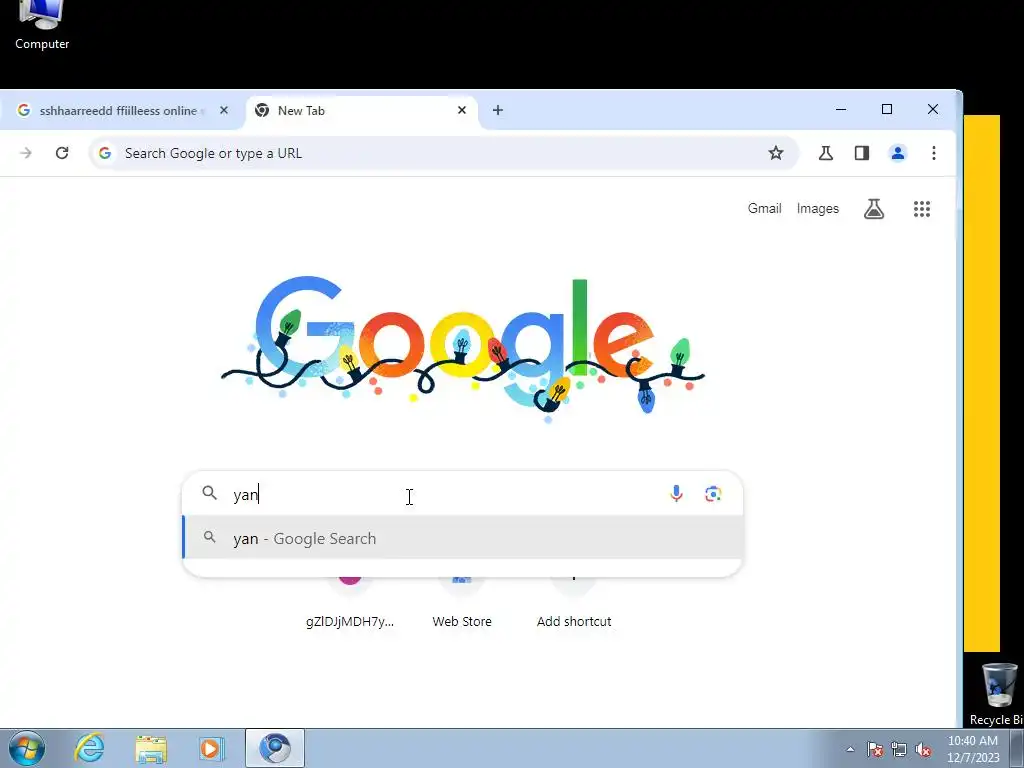Open Images link
Viewport: 1024px width, 768px height.
818,208
